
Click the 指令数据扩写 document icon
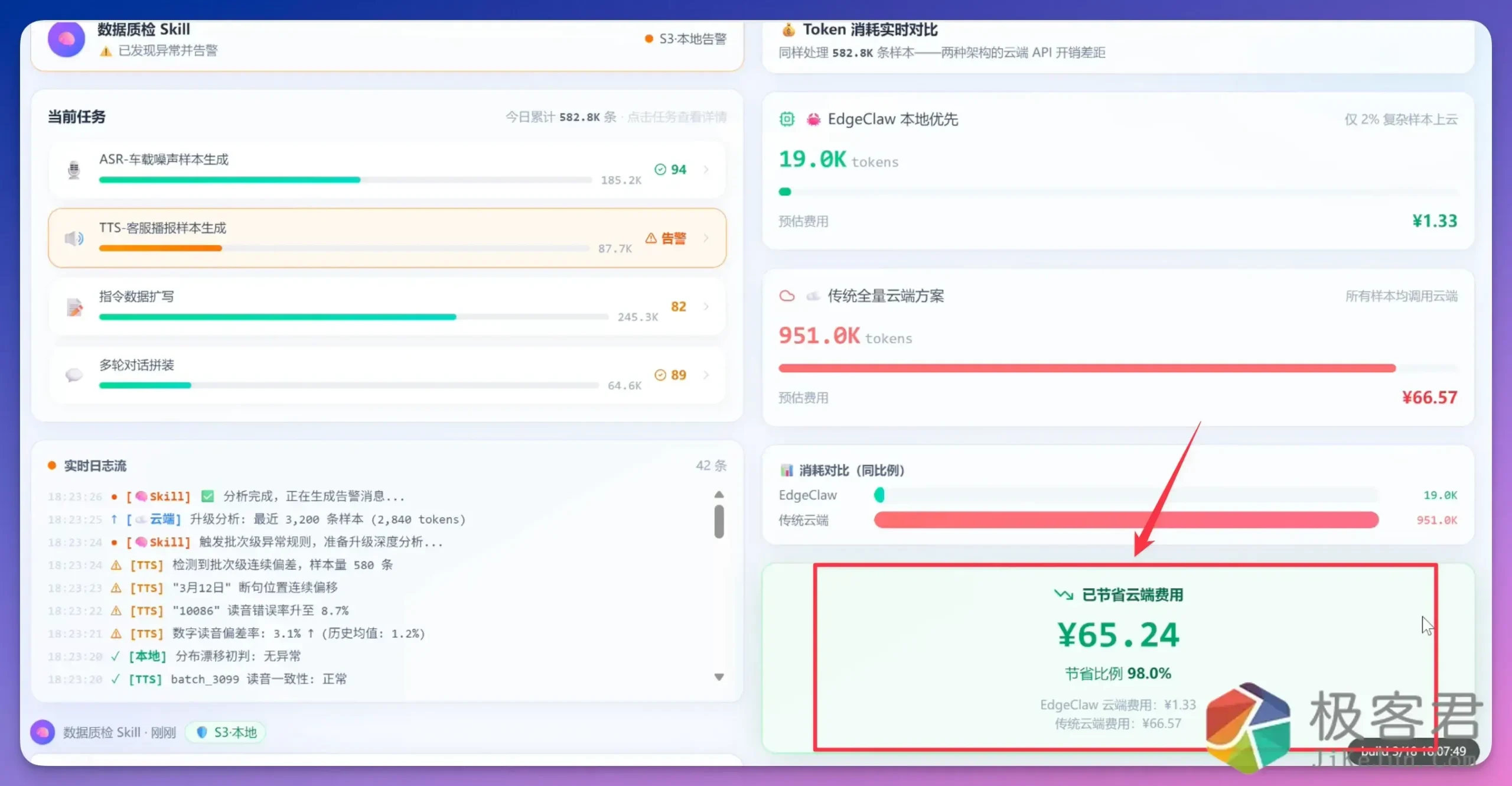[x=74, y=307]
